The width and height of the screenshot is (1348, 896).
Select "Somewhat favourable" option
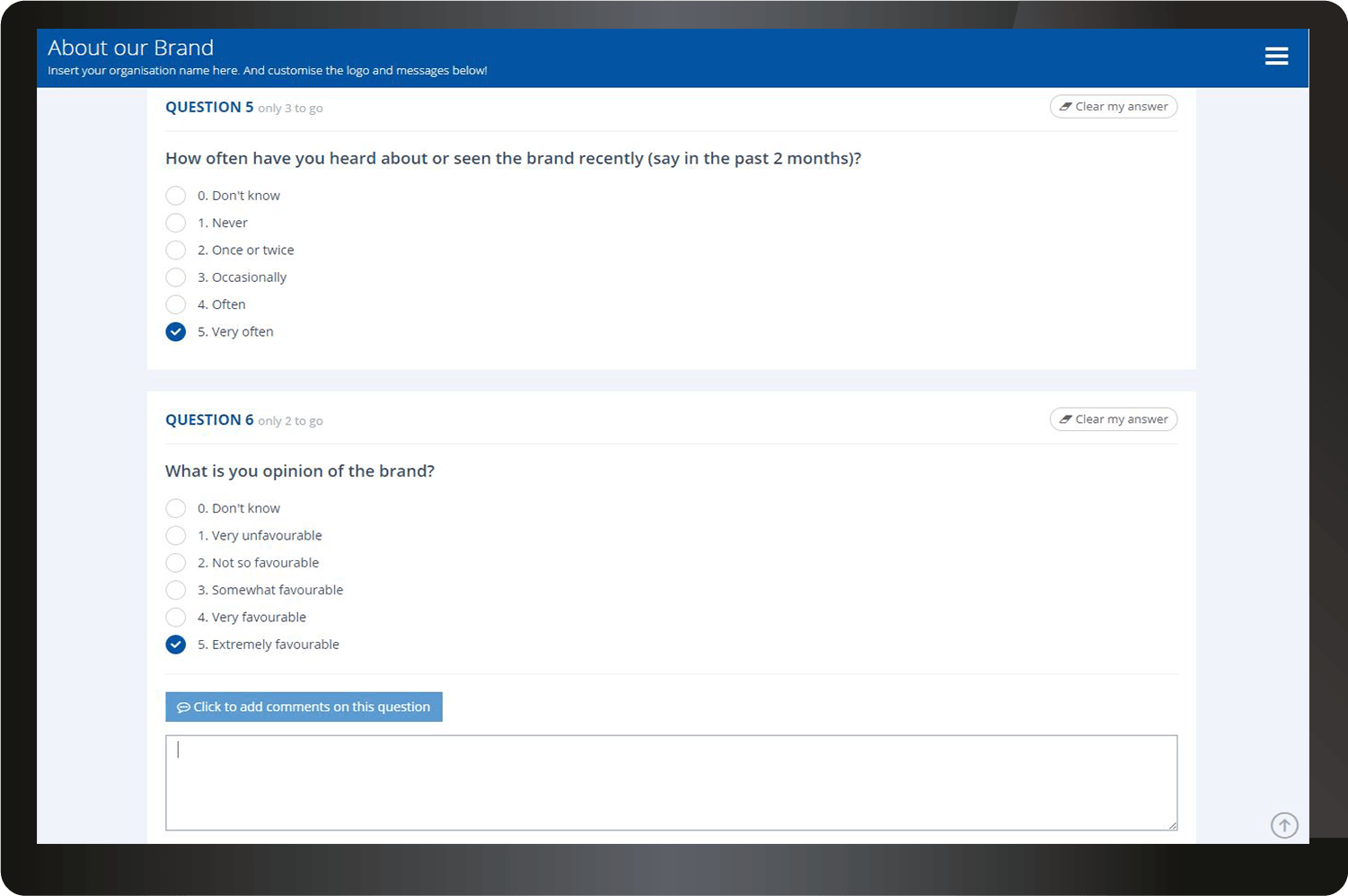[176, 590]
